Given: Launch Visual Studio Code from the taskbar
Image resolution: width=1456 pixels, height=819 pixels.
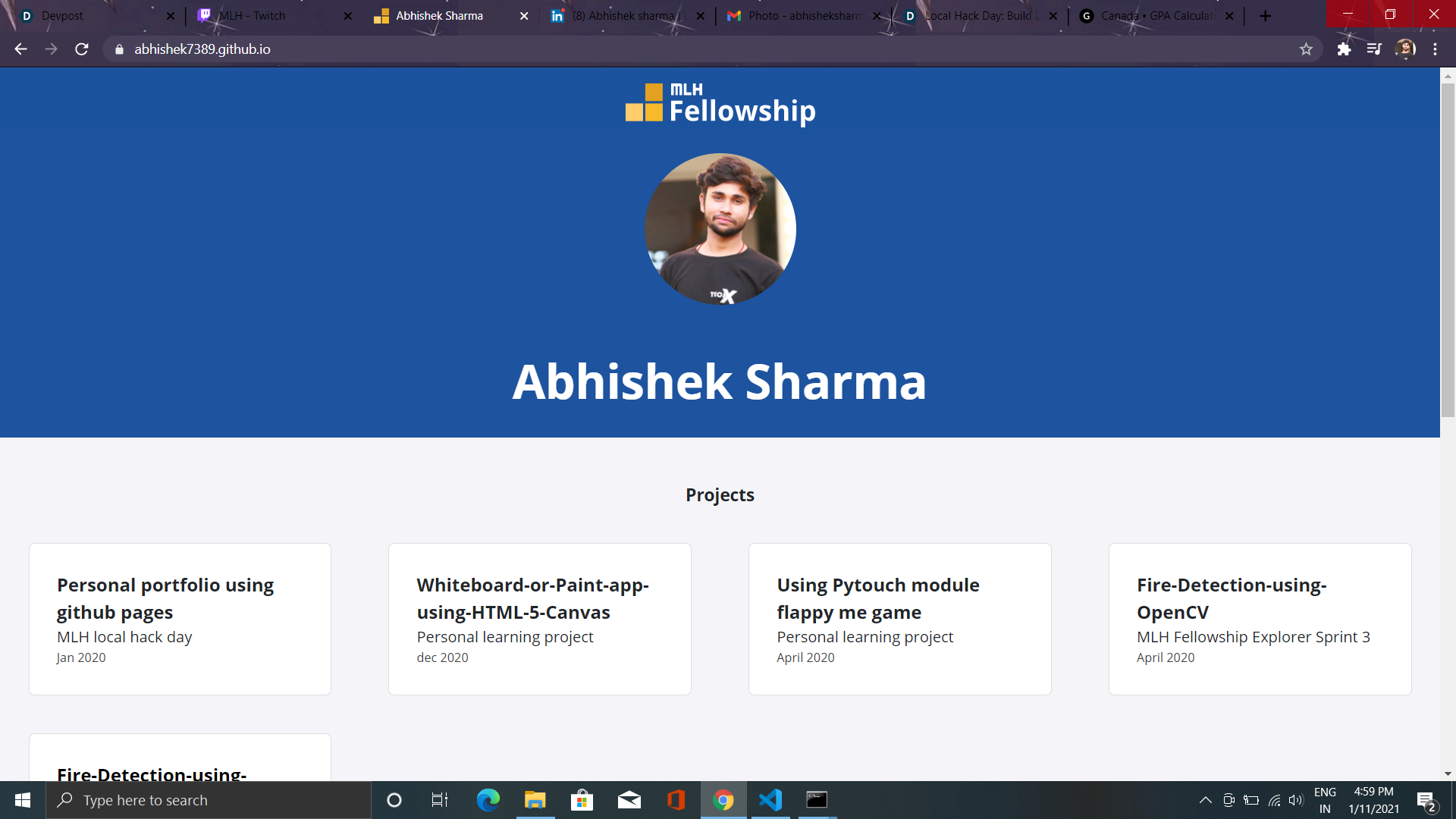Looking at the screenshot, I should [x=770, y=800].
